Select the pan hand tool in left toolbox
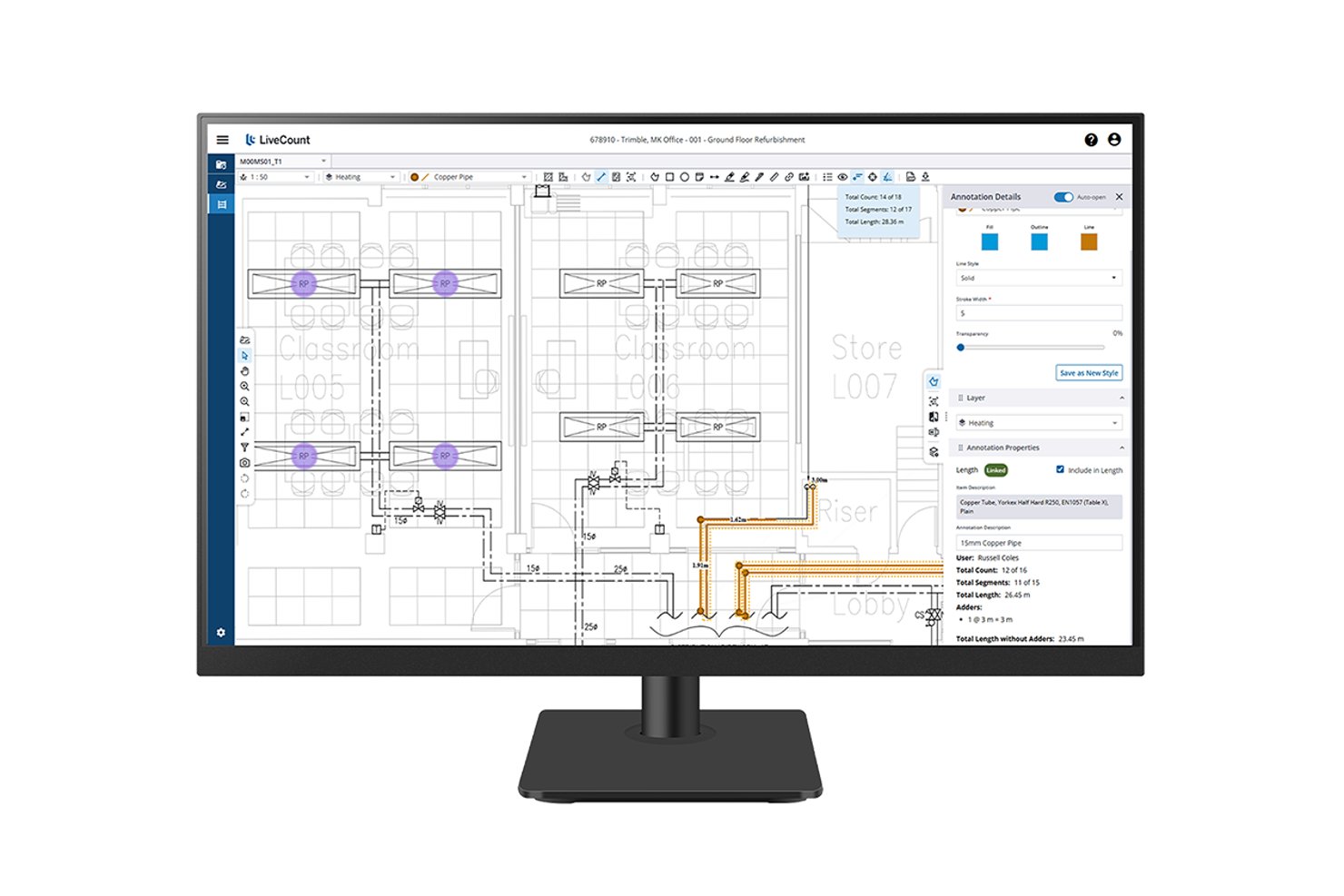 244,371
